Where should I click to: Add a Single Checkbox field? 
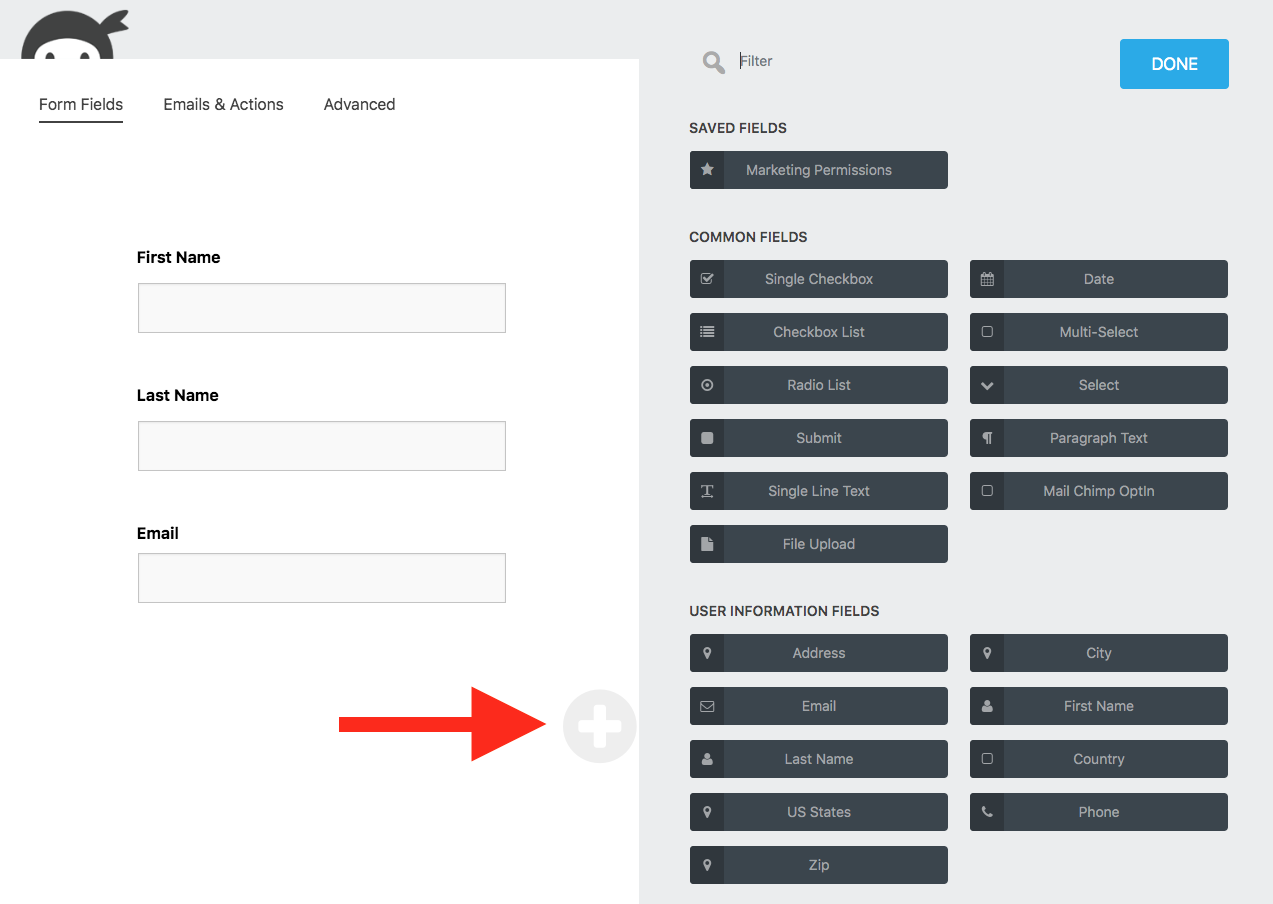818,279
